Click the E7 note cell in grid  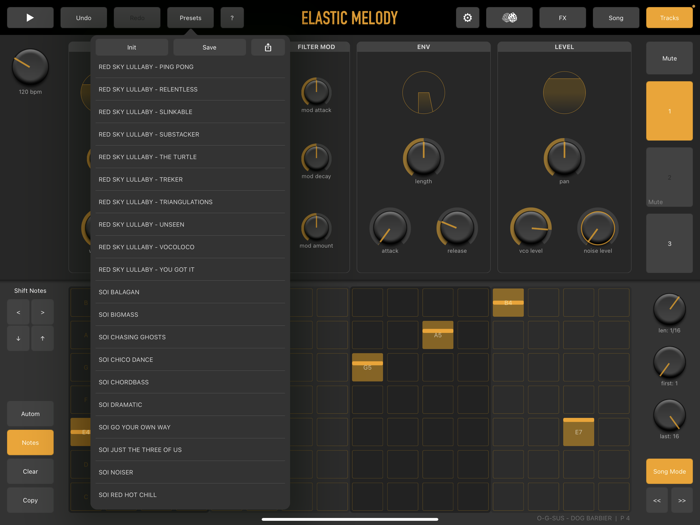pos(579,432)
